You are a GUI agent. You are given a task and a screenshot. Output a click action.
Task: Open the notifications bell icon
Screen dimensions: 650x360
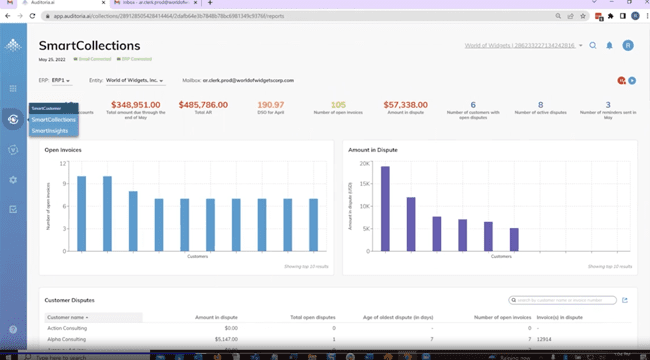click(609, 45)
